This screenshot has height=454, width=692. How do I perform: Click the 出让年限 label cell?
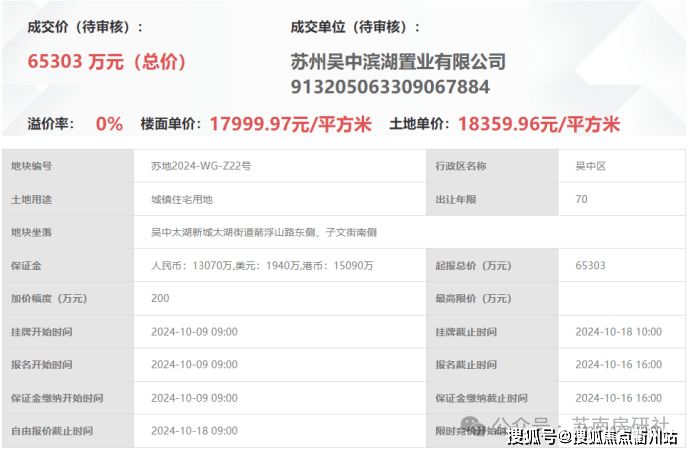click(x=492, y=199)
